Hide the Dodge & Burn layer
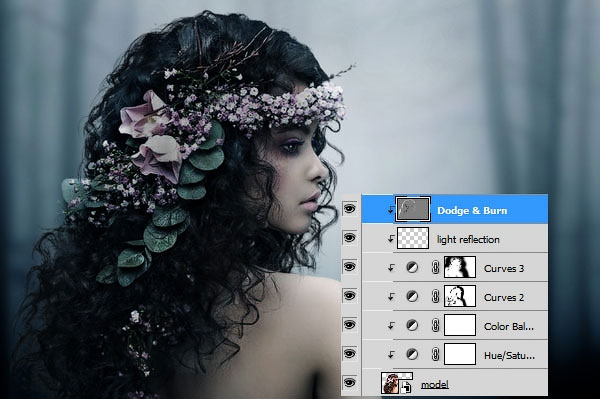 tap(349, 209)
